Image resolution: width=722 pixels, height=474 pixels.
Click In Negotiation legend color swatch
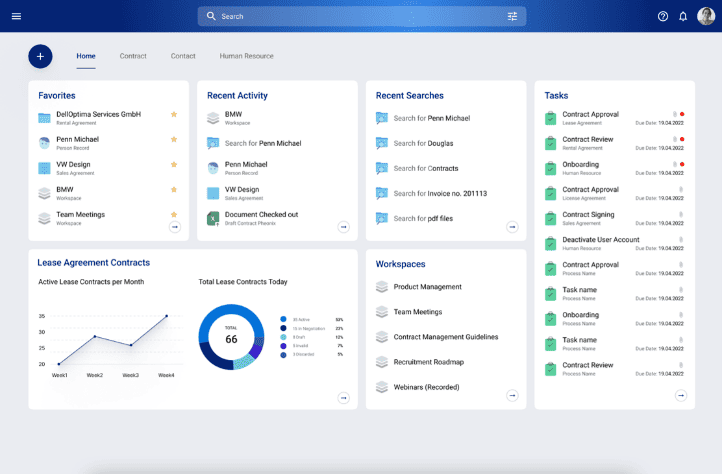283,328
